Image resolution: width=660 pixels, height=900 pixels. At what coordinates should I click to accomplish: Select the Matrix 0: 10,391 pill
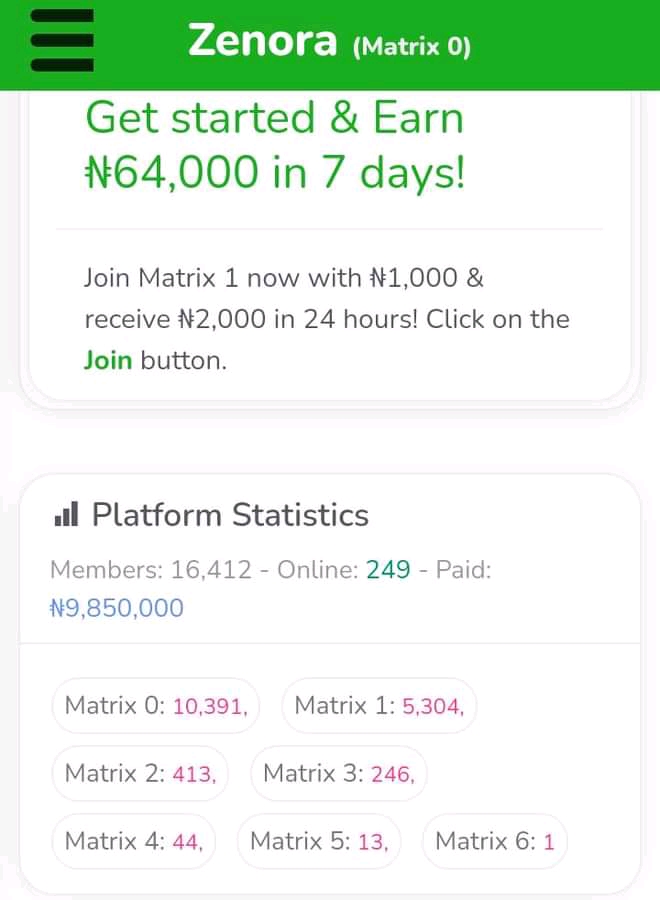(156, 705)
